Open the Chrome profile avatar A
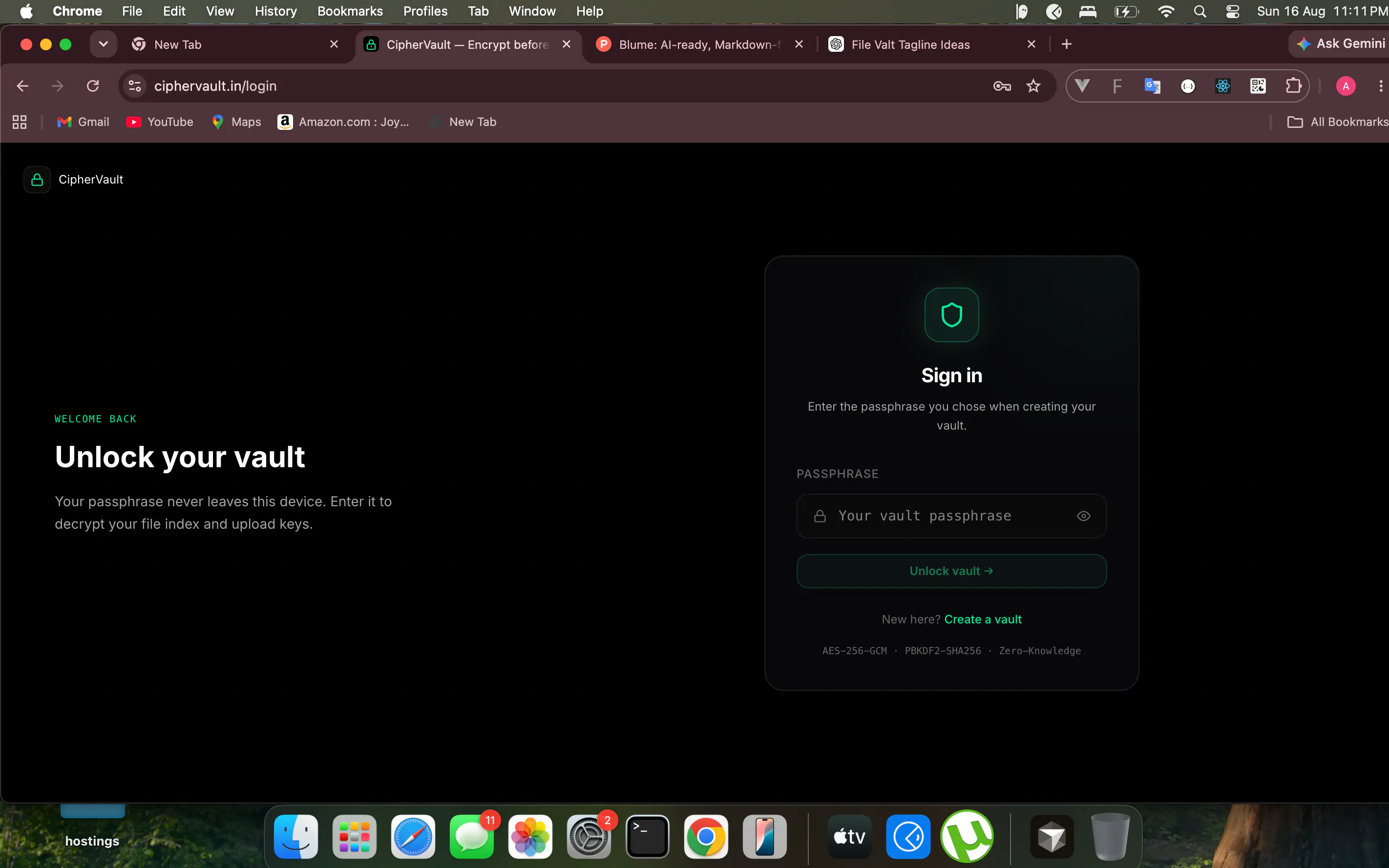The height and width of the screenshot is (868, 1389). (1346, 86)
